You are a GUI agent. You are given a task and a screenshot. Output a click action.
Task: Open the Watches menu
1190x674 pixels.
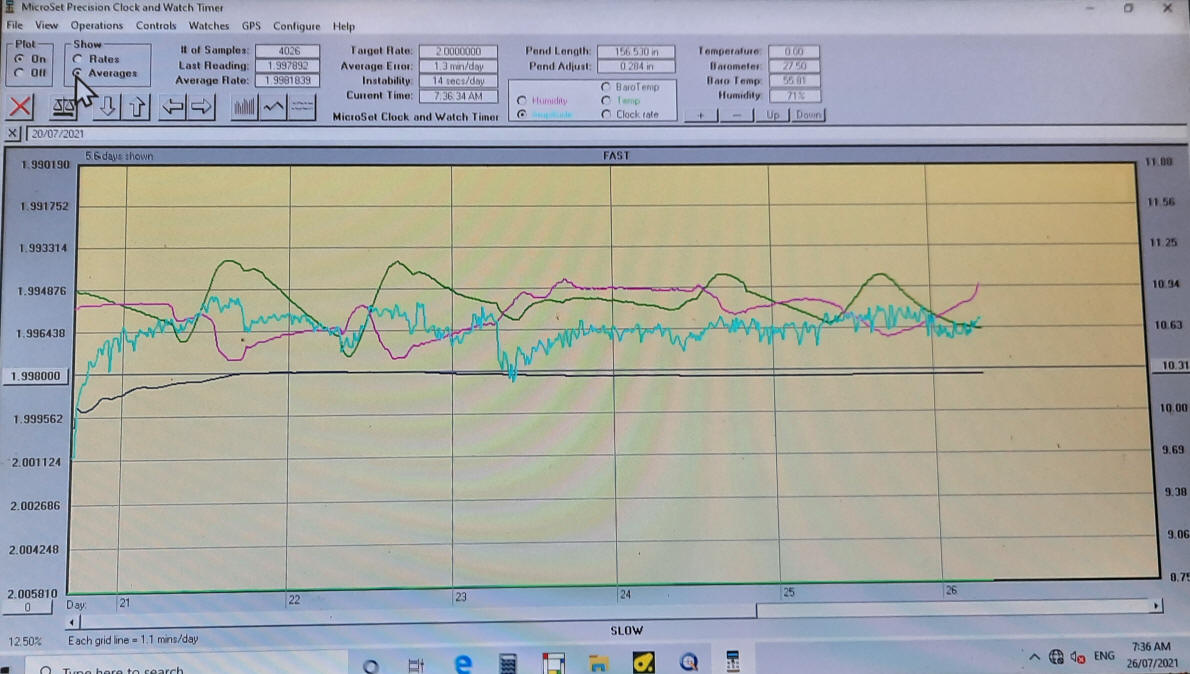click(208, 26)
